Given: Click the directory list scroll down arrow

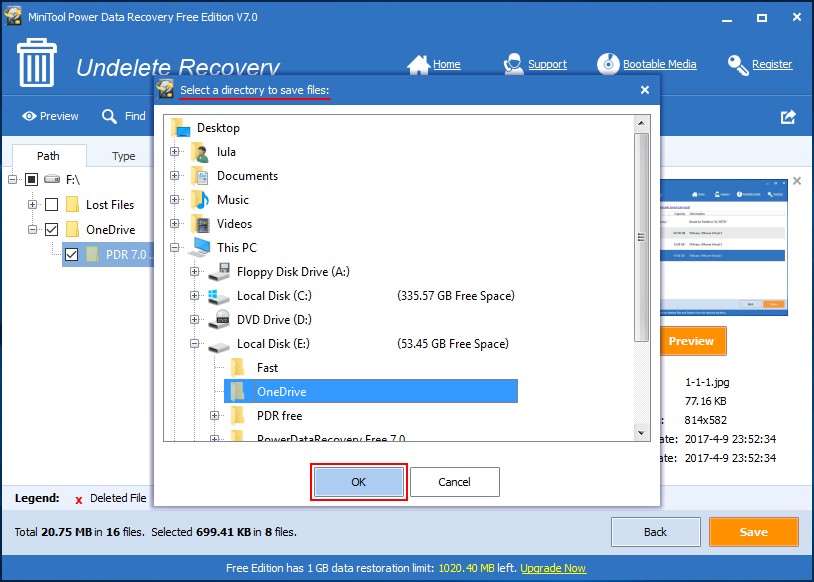Looking at the screenshot, I should pos(641,432).
